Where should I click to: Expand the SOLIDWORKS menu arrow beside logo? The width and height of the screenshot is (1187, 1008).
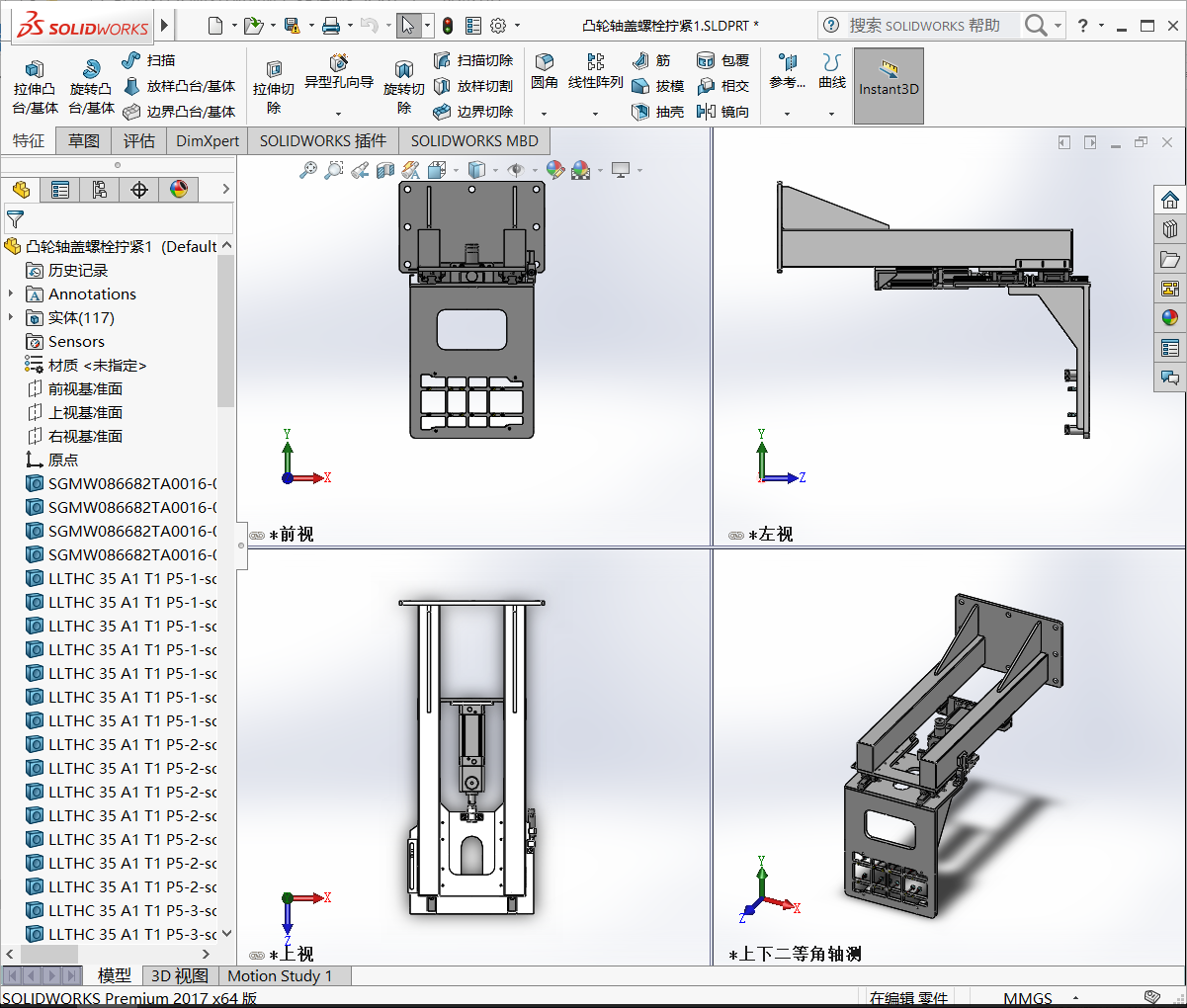[165, 26]
